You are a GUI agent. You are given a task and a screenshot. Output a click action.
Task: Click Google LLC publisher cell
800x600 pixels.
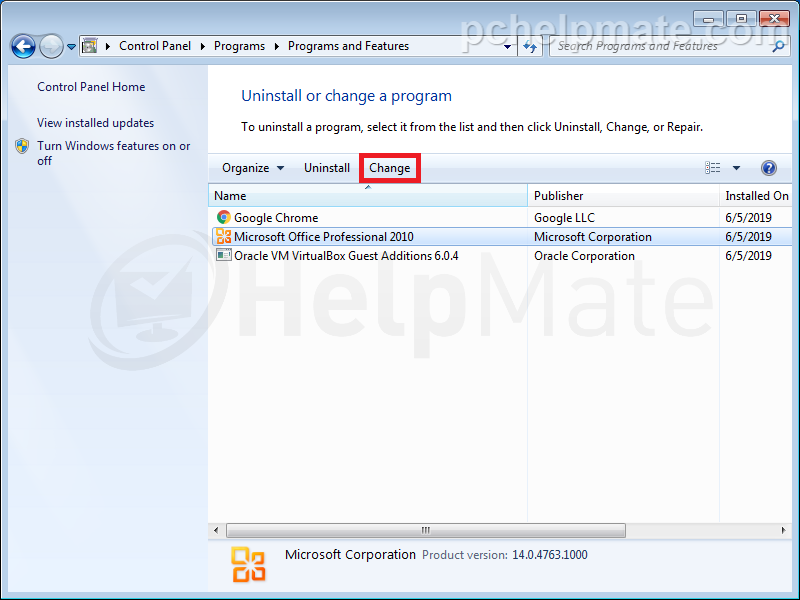[564, 218]
